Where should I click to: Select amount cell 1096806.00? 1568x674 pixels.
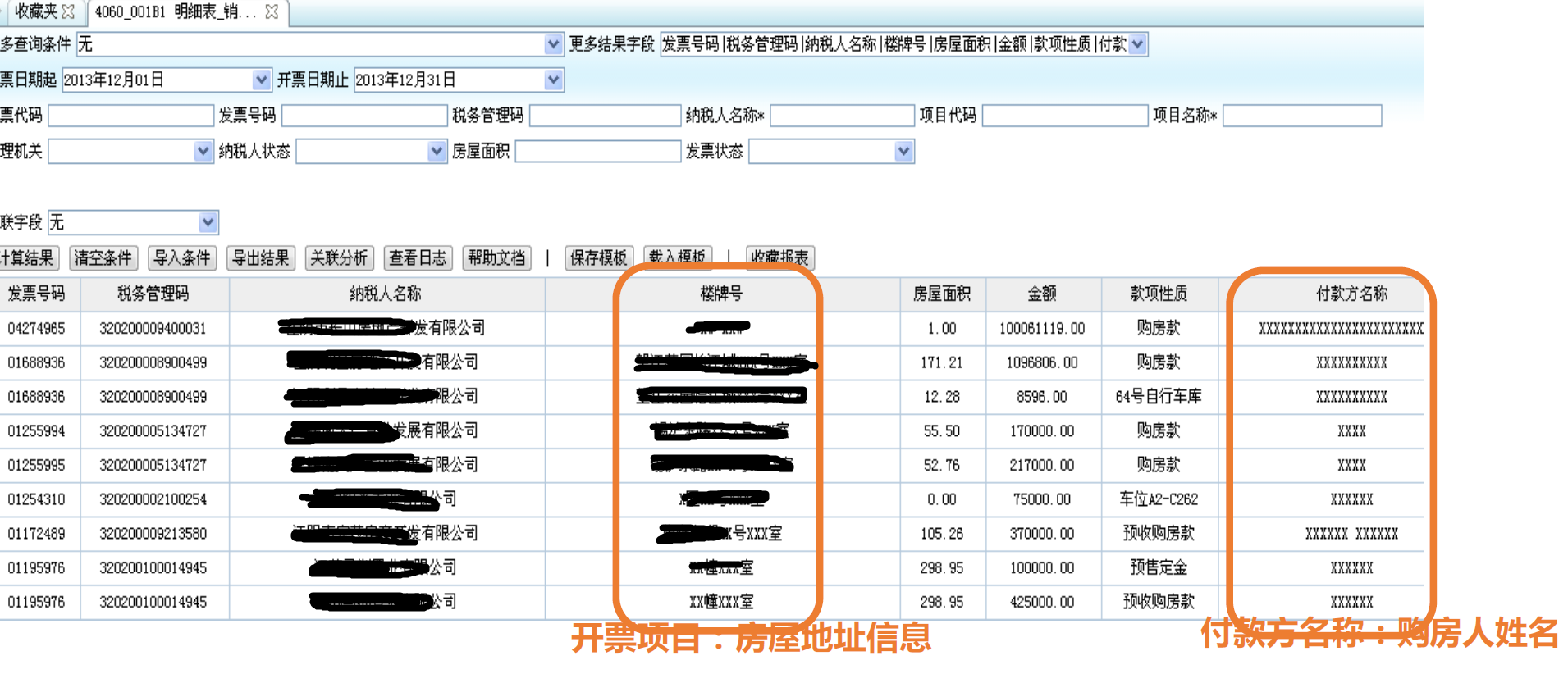(1042, 362)
